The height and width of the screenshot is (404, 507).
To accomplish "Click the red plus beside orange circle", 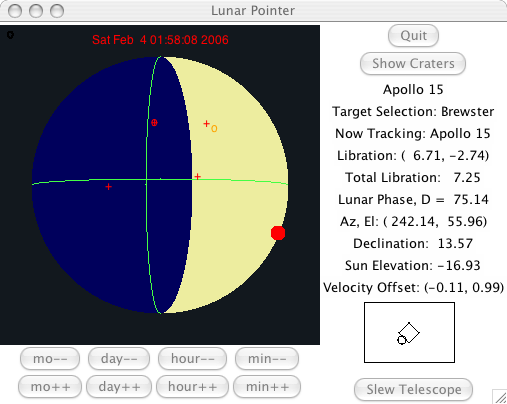I will coord(206,124).
